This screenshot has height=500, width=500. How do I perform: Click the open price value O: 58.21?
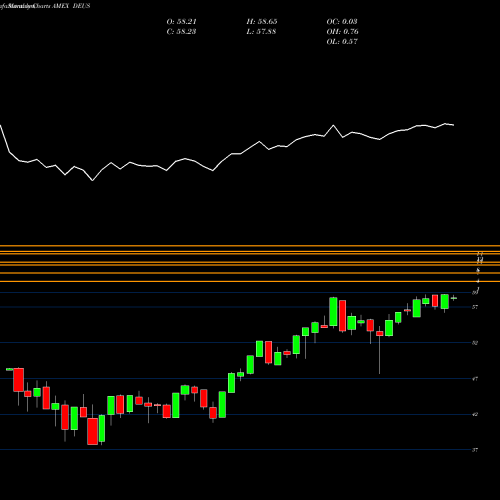click(x=181, y=22)
